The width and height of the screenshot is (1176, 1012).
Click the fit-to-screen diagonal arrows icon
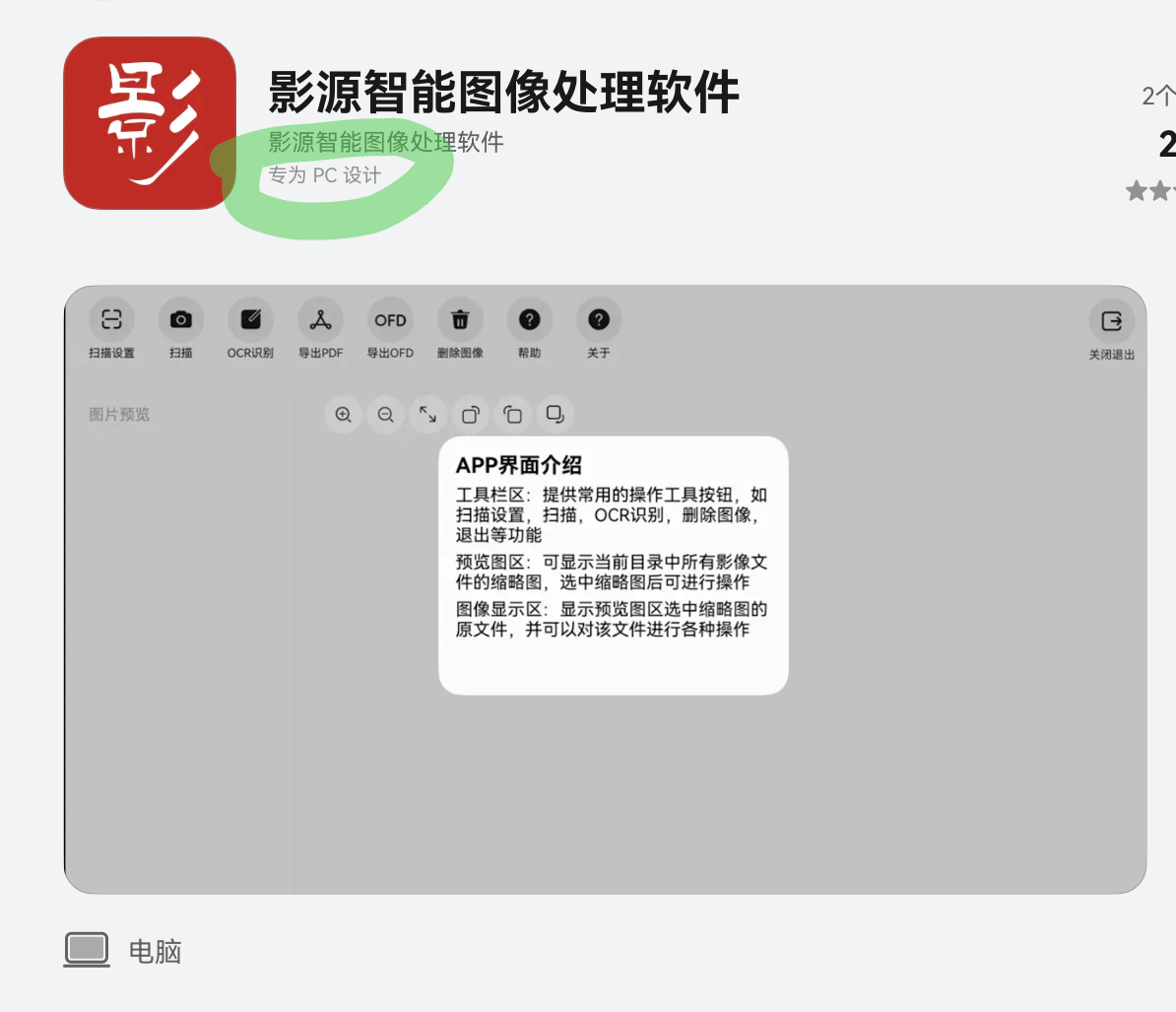click(427, 415)
